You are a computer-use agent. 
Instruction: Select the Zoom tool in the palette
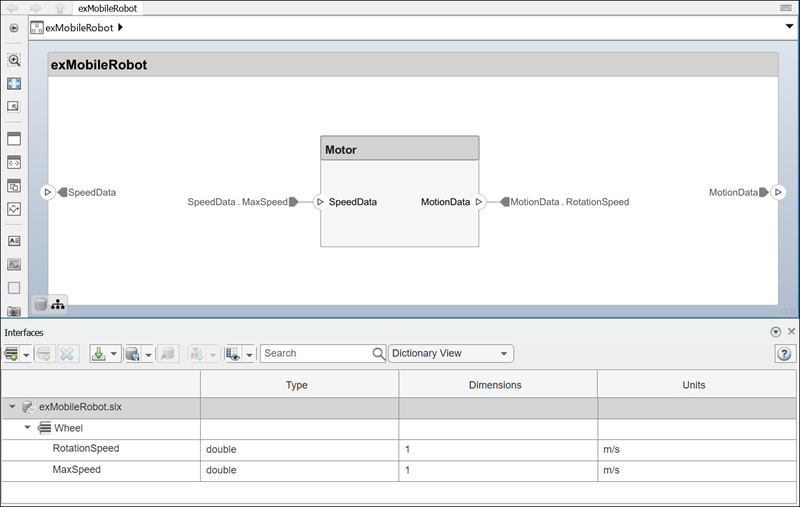[14, 60]
